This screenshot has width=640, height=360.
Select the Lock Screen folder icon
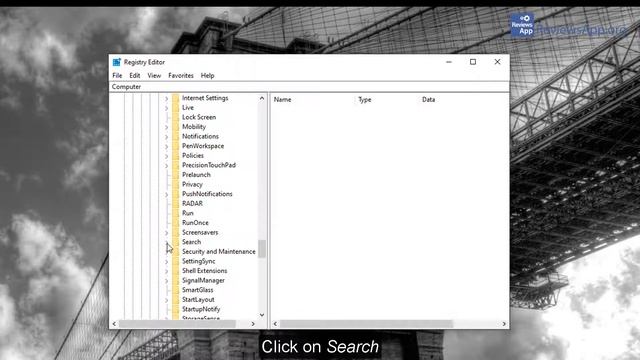[176, 117]
